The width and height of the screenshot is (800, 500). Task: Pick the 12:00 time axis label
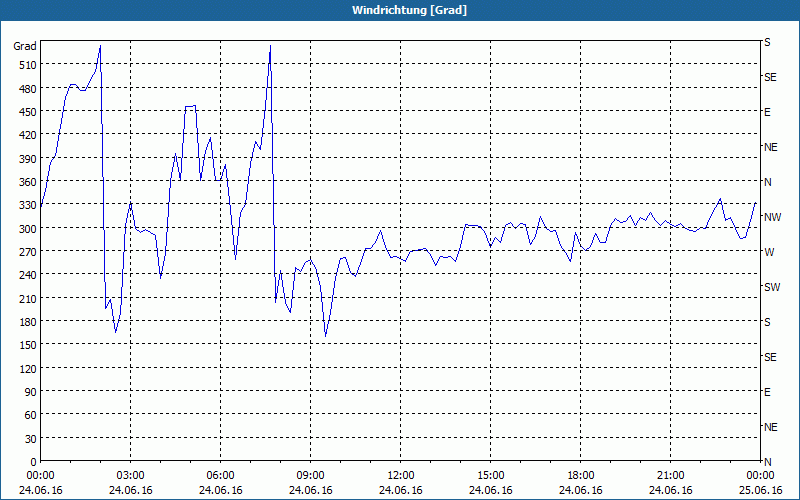(x=401, y=476)
